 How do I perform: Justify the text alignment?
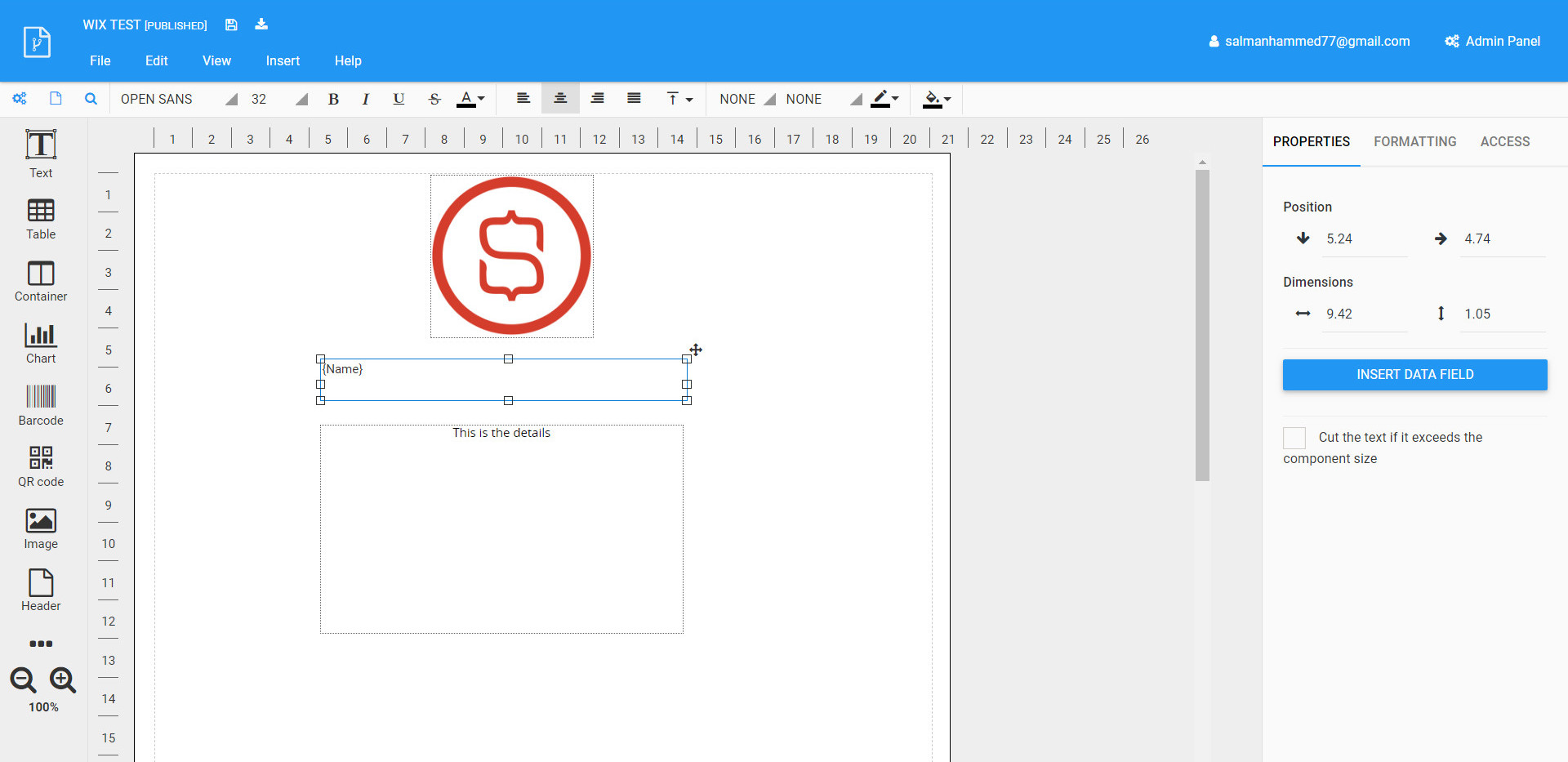(634, 99)
